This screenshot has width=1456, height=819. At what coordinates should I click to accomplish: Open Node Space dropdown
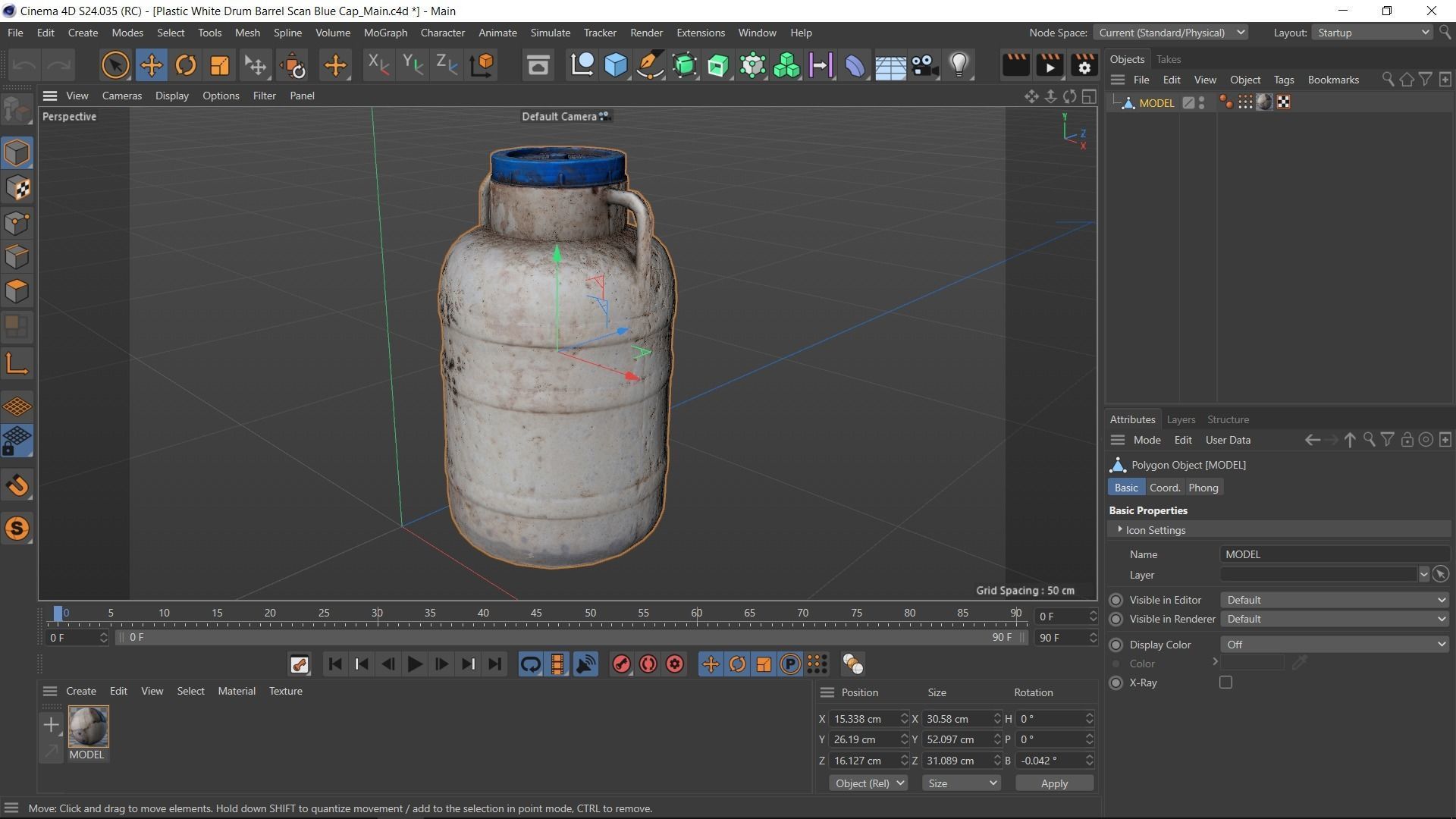1171,33
